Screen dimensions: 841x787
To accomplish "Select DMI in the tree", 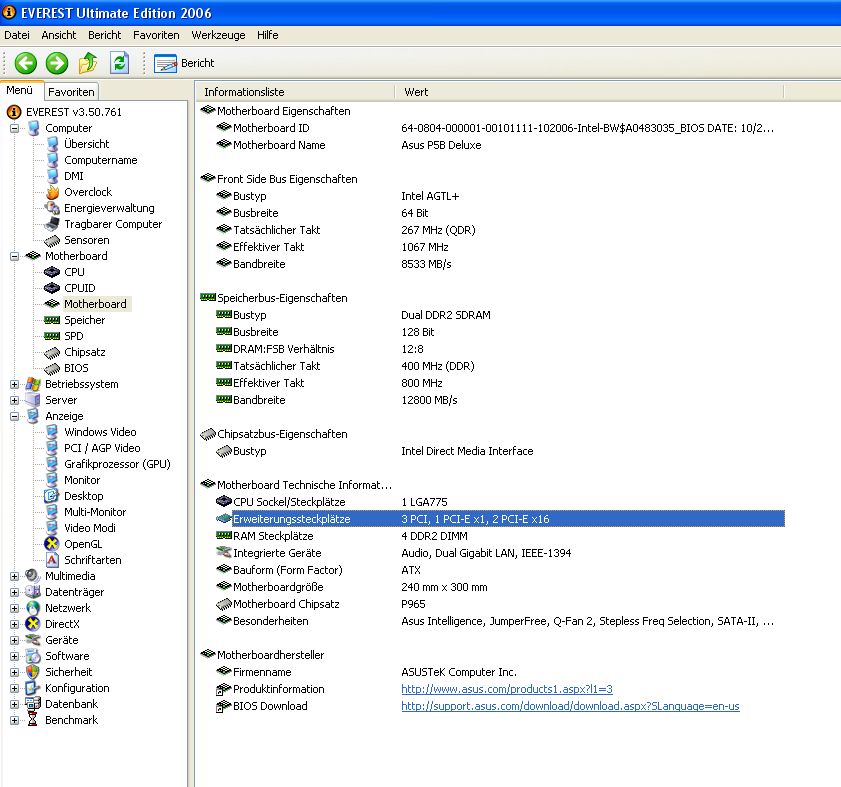I will click(73, 176).
